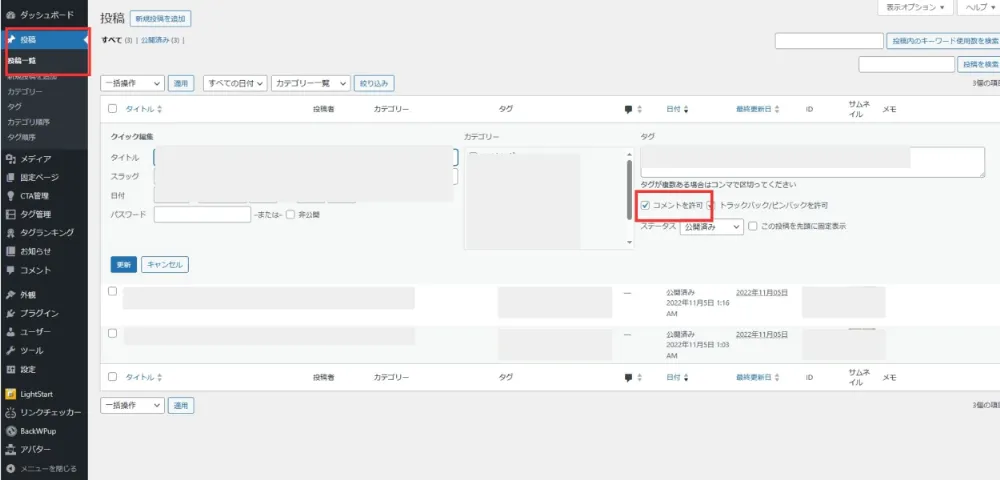1000x480 pixels.
Task: Click the LightStart plugin icon
Action: point(10,394)
